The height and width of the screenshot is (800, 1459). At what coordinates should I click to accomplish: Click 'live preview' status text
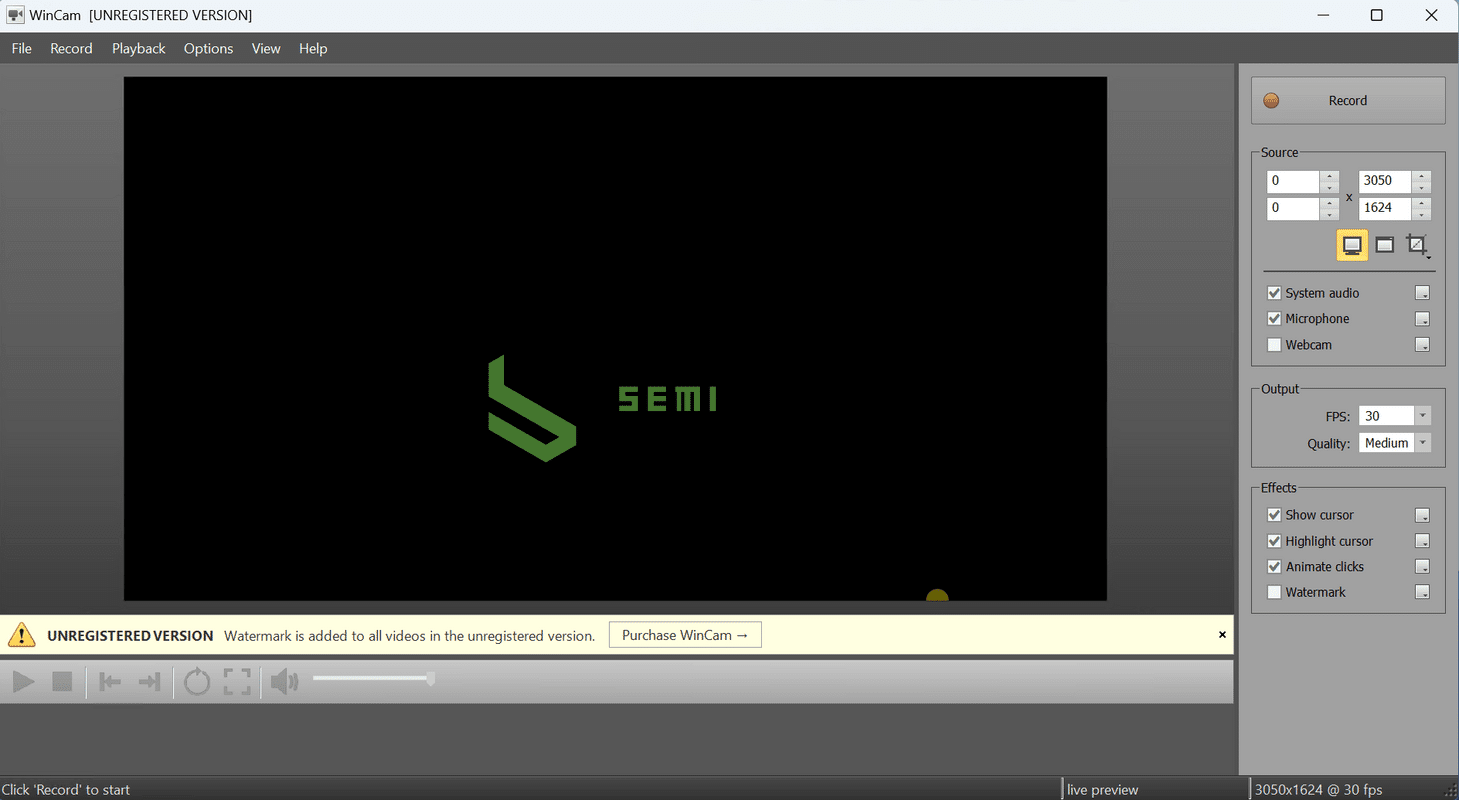pos(1102,790)
